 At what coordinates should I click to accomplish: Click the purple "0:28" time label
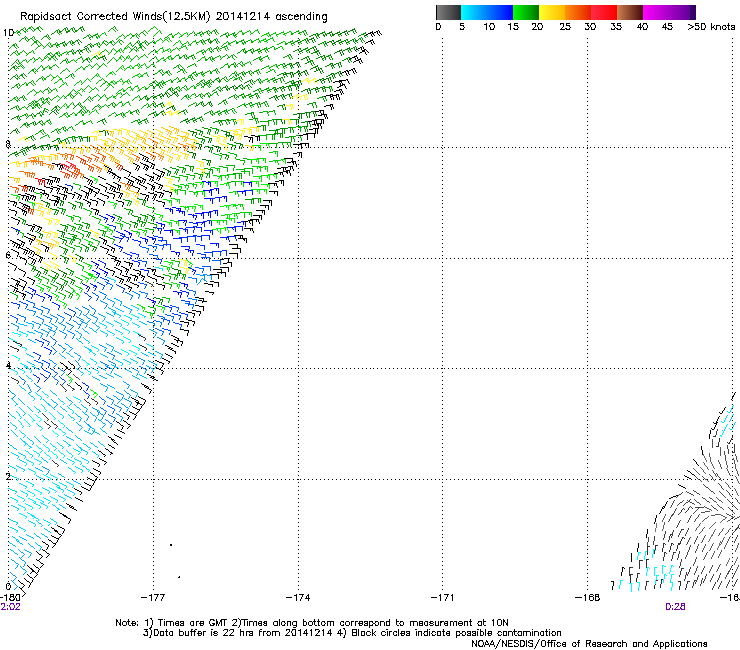tap(675, 607)
